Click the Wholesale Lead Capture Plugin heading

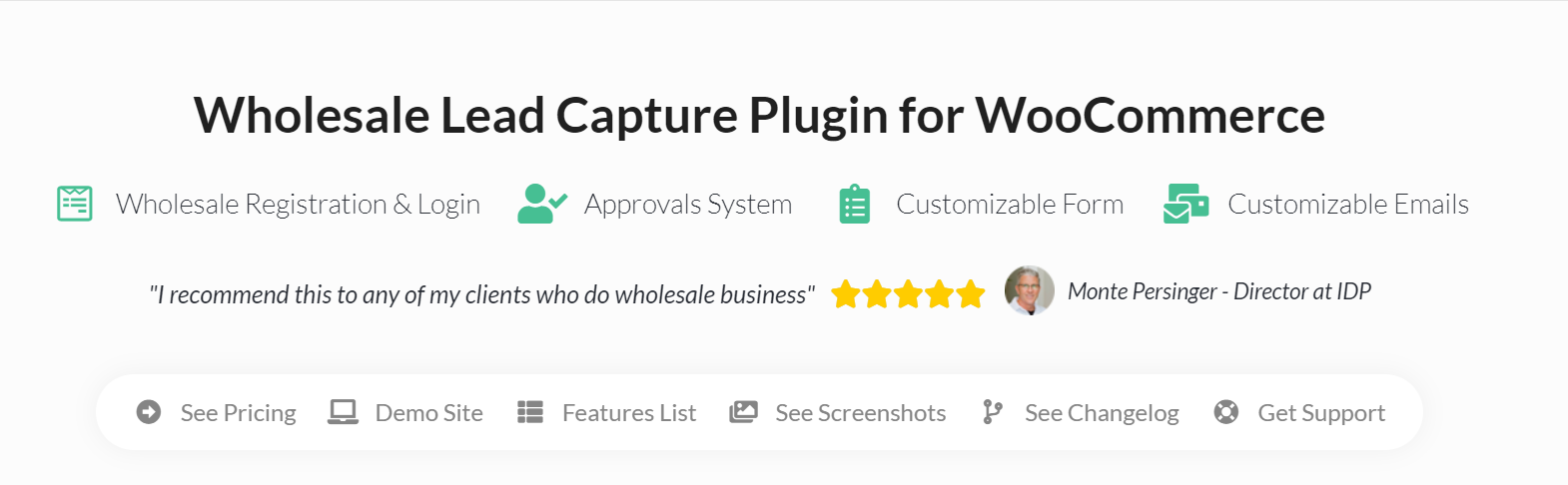tap(759, 115)
